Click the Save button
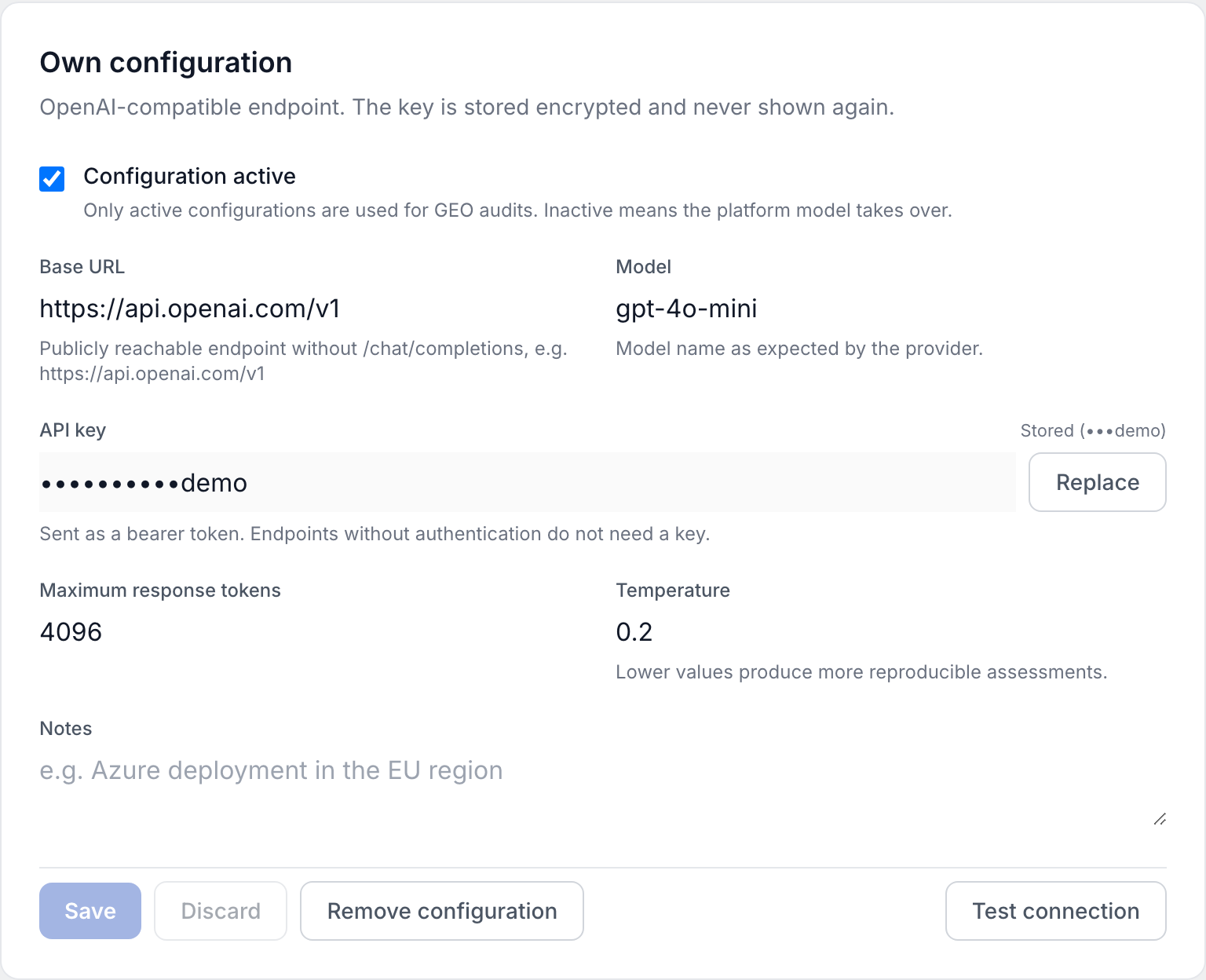Image resolution: width=1206 pixels, height=980 pixels. (90, 911)
